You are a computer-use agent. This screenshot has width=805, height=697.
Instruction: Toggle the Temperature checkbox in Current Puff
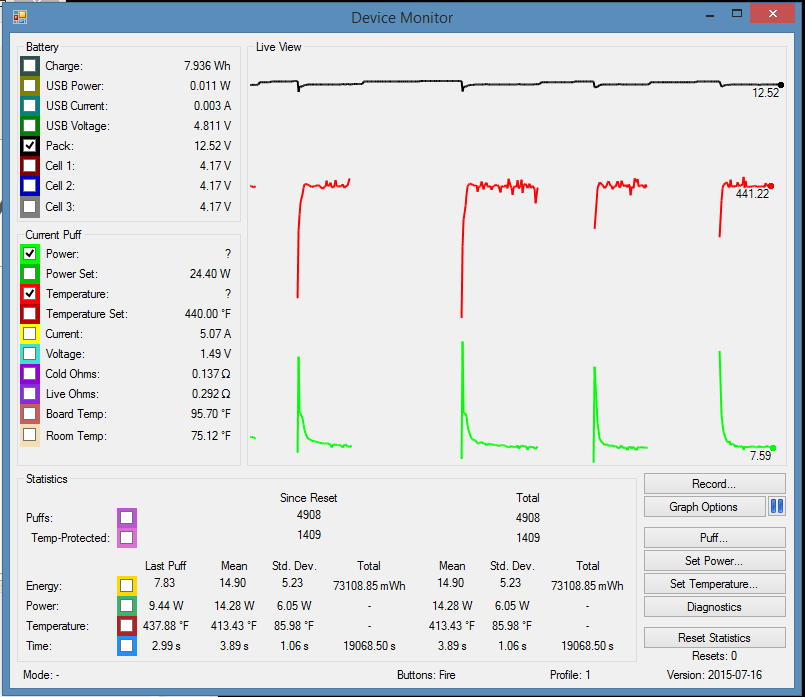point(30,294)
